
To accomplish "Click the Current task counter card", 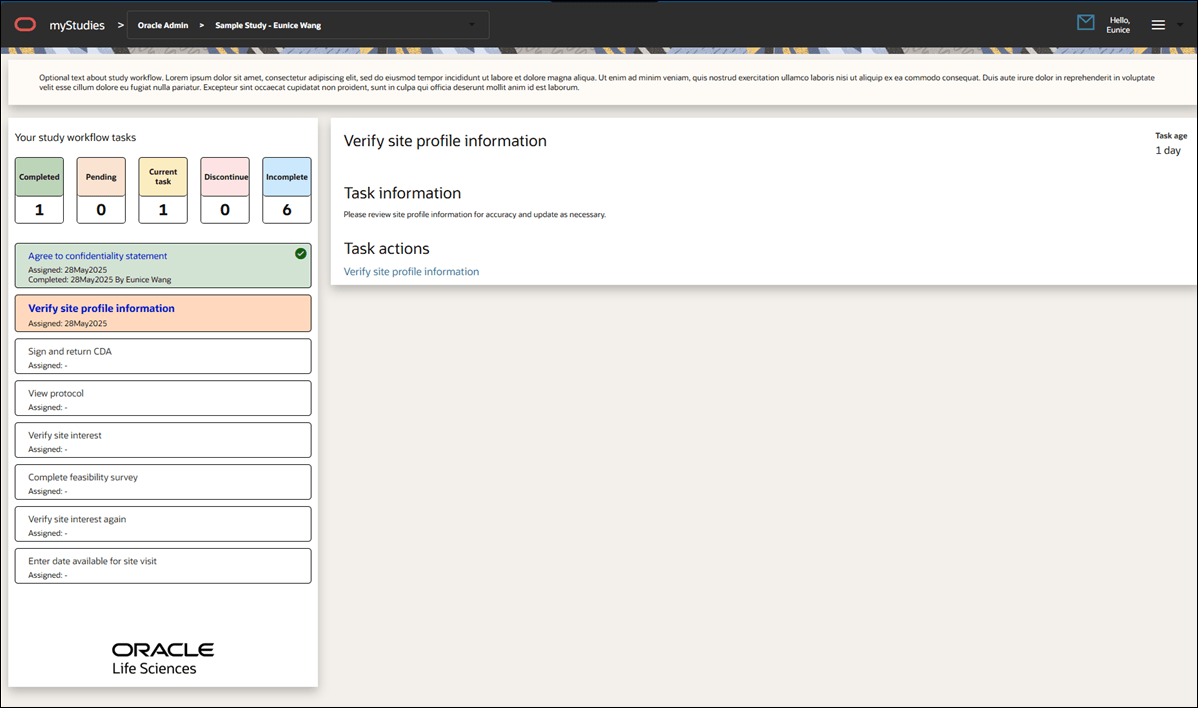I will point(162,190).
